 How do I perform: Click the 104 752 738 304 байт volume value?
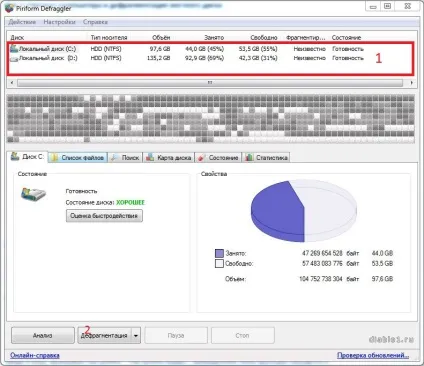coord(329,279)
